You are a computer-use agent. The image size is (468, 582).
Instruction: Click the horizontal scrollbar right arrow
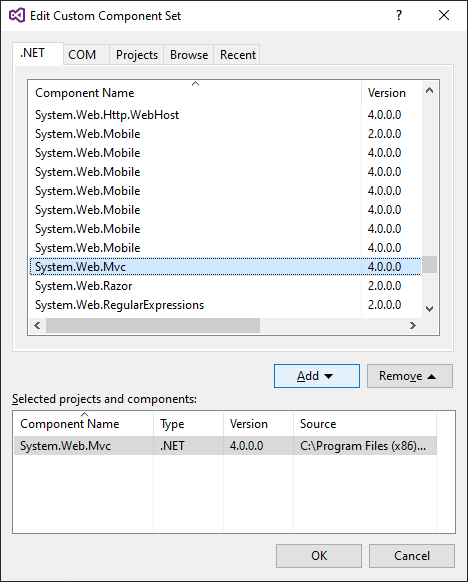point(413,326)
